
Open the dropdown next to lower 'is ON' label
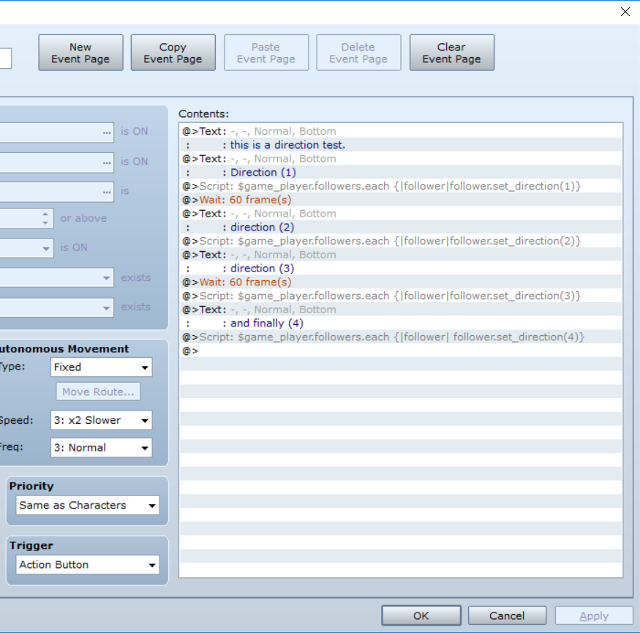pos(46,248)
